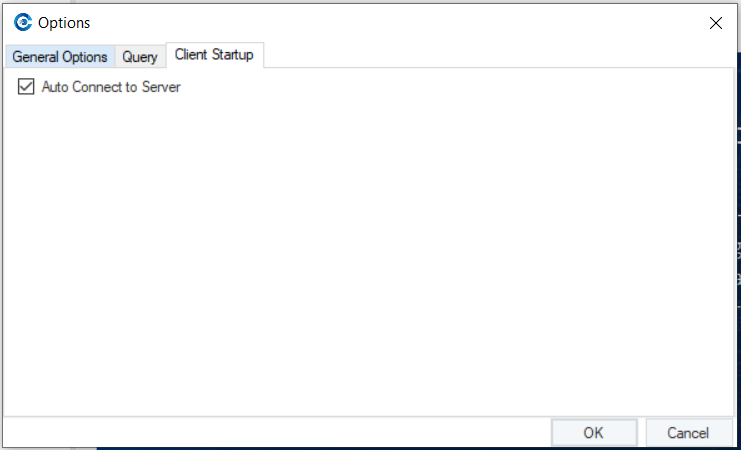This screenshot has height=450, width=741.
Task: Select the Client Startup tab
Action: 214,55
